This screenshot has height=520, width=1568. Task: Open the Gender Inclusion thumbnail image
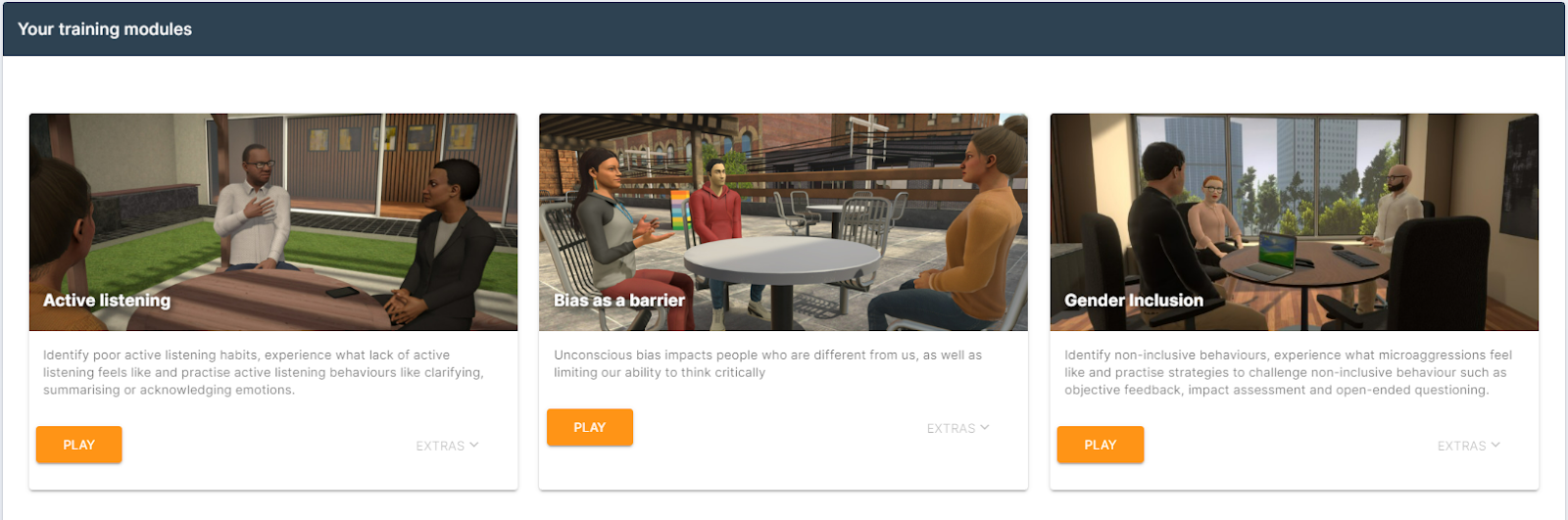click(1295, 222)
